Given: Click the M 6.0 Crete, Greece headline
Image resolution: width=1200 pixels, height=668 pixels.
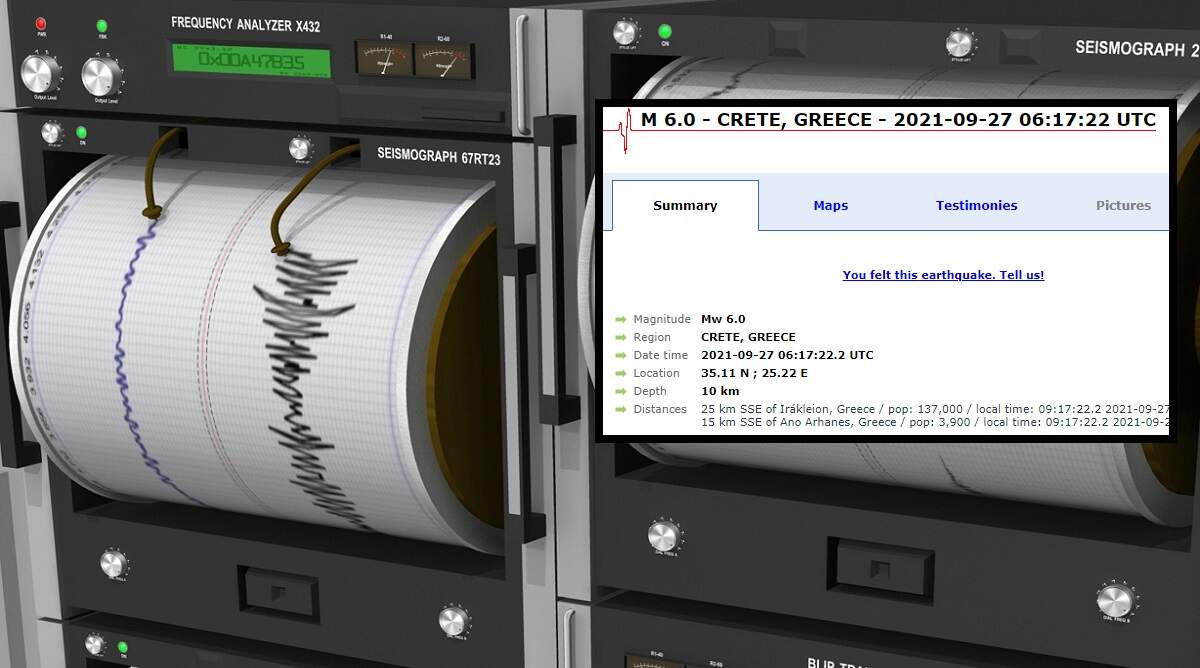Looking at the screenshot, I should (898, 120).
